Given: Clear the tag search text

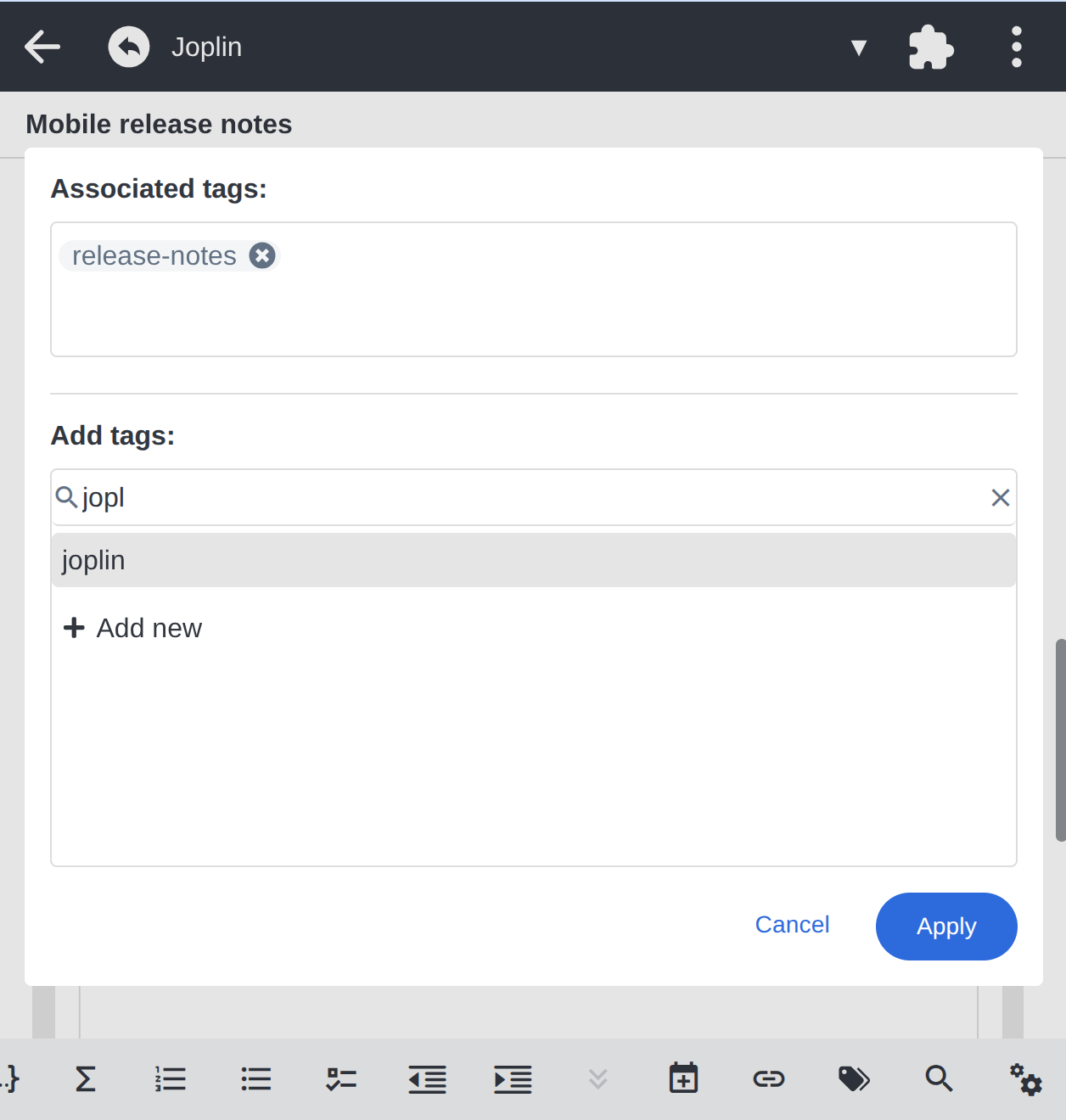Looking at the screenshot, I should tap(1001, 498).
